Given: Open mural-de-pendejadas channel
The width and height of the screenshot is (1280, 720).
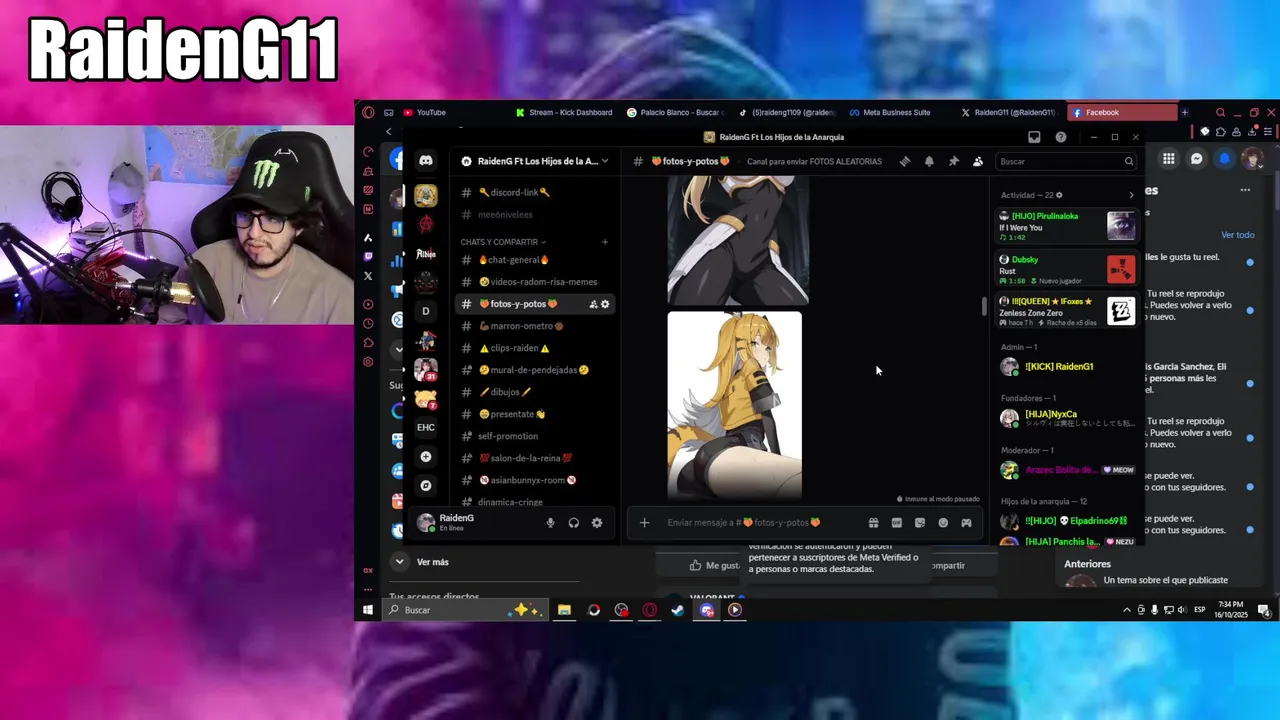Looking at the screenshot, I should coord(535,370).
